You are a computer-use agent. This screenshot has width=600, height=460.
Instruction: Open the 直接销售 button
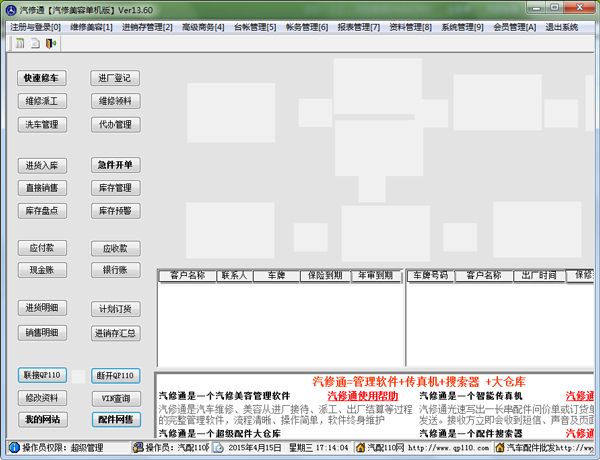[x=42, y=188]
